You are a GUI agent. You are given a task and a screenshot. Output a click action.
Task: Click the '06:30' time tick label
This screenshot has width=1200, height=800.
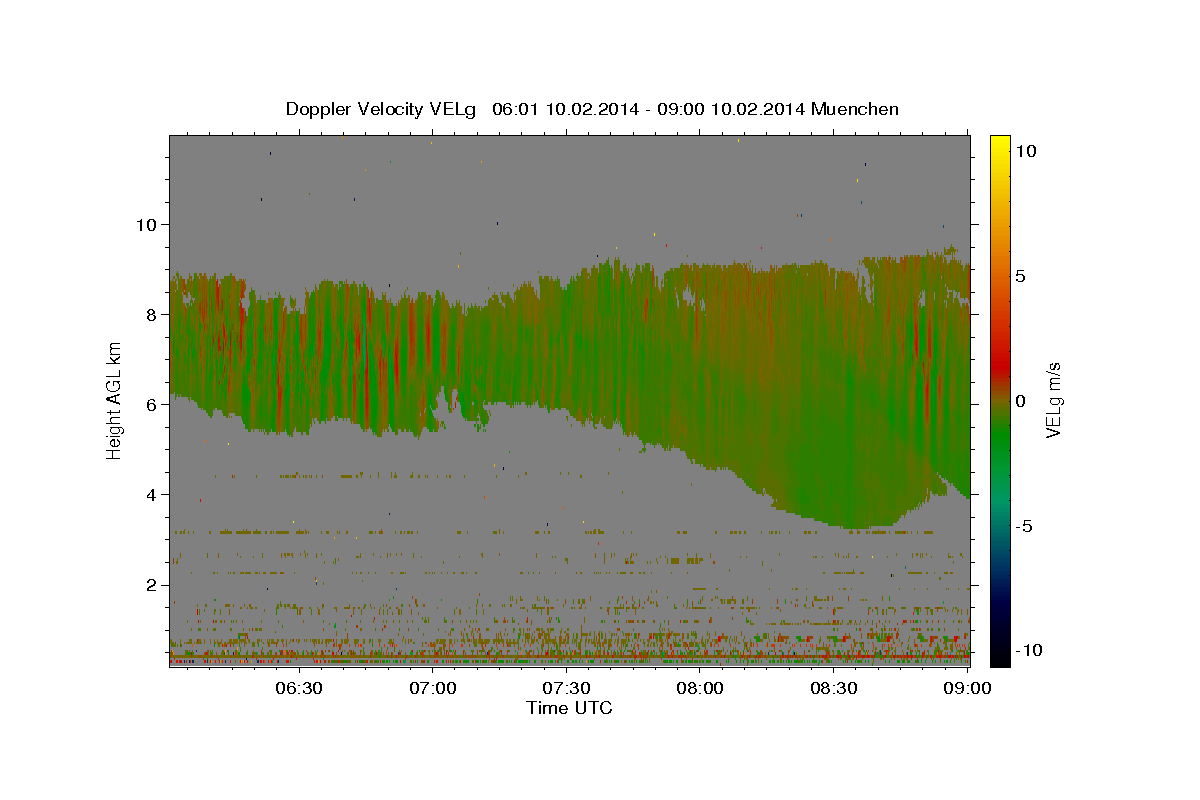tap(299, 688)
